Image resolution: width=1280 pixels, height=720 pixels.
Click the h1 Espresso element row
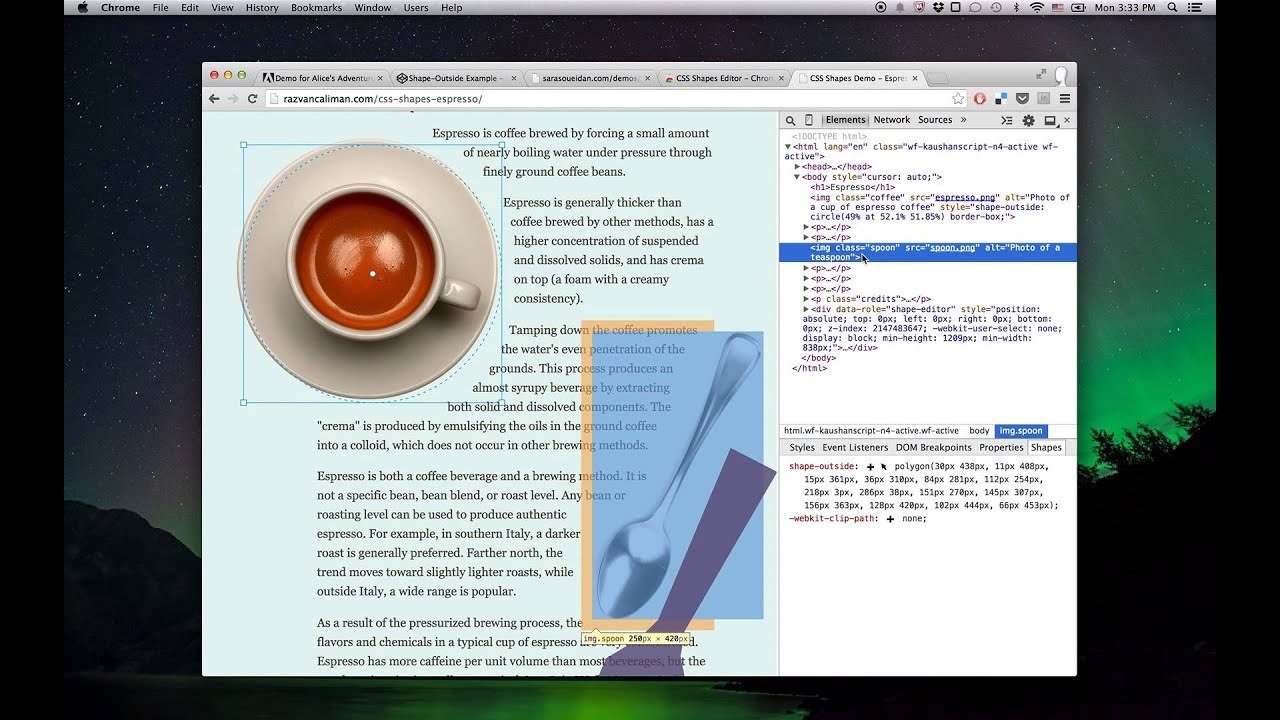[853, 187]
